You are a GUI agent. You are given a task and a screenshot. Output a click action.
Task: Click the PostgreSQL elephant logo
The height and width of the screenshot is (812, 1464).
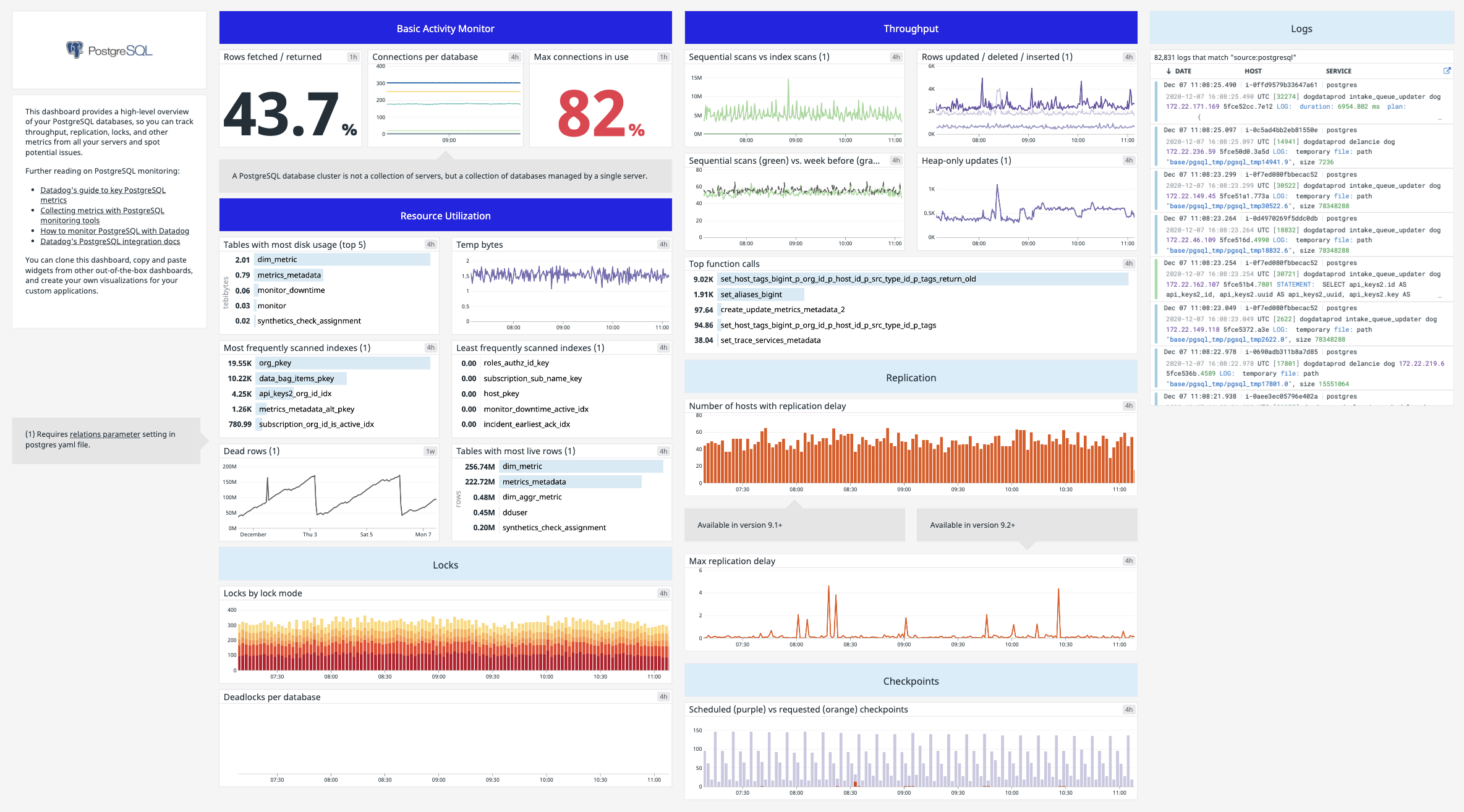[x=75, y=50]
